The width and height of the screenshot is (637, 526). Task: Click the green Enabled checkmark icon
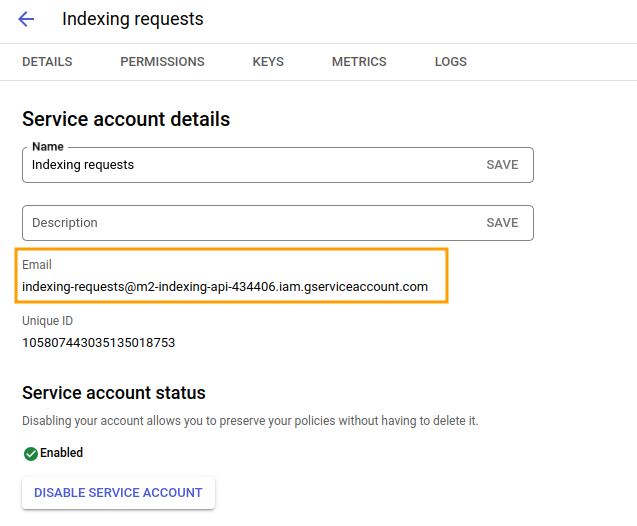coord(31,454)
